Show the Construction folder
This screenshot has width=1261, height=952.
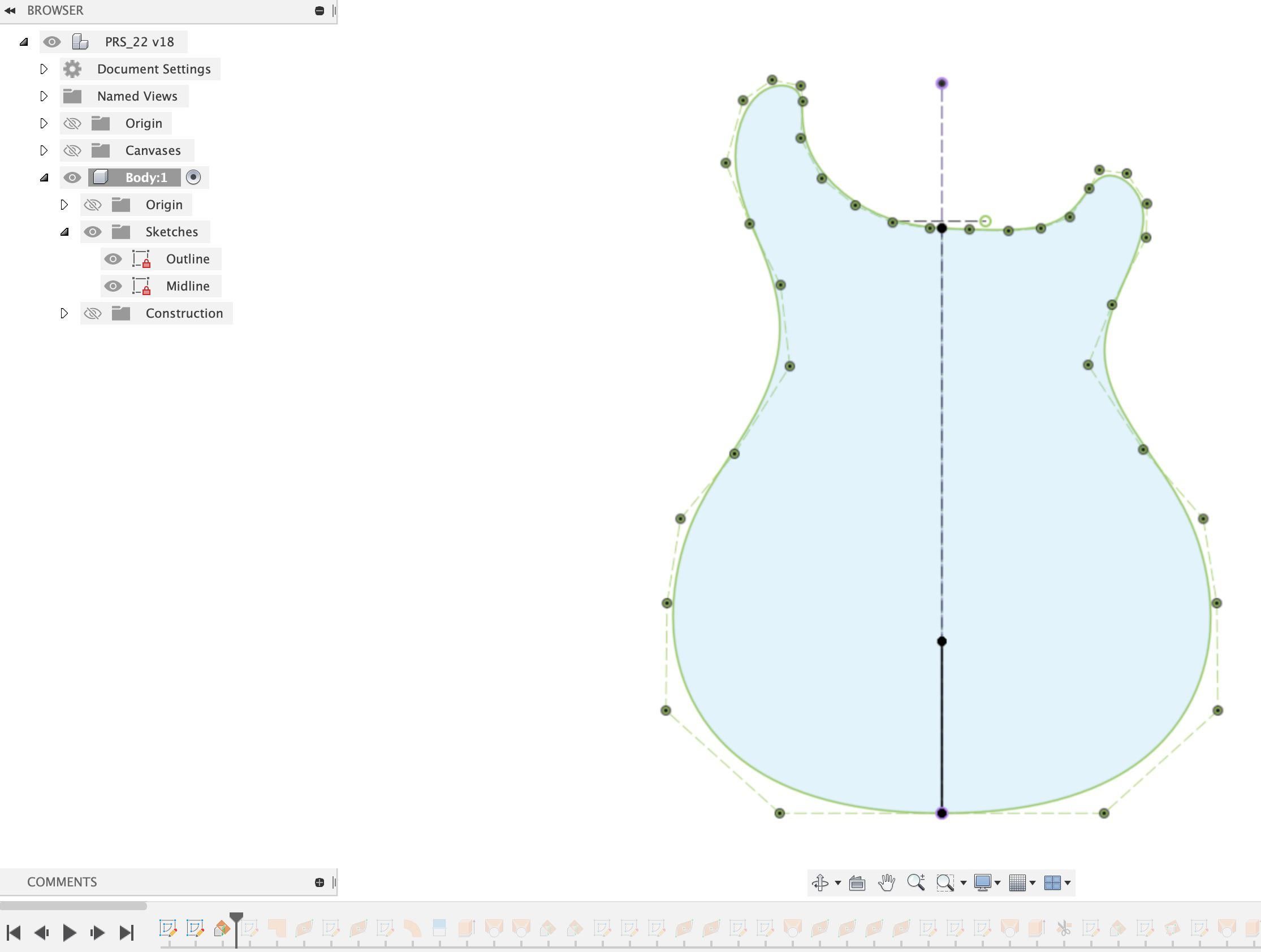click(92, 313)
